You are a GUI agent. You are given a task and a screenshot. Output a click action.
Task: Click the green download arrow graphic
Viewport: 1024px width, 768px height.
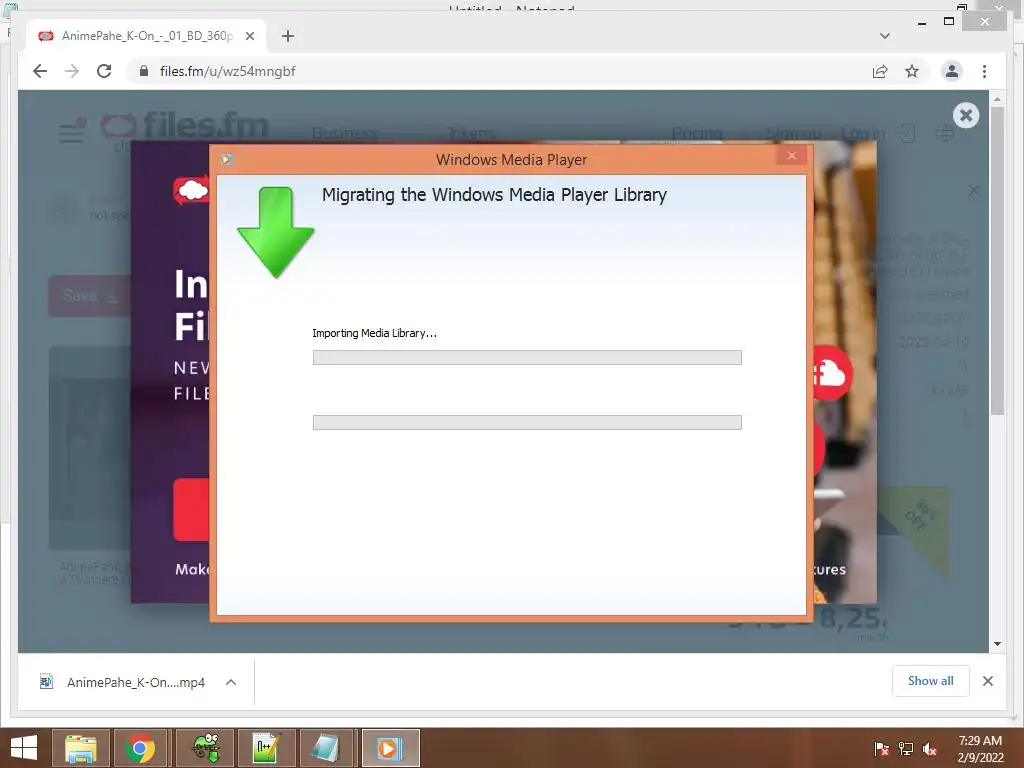click(x=276, y=232)
